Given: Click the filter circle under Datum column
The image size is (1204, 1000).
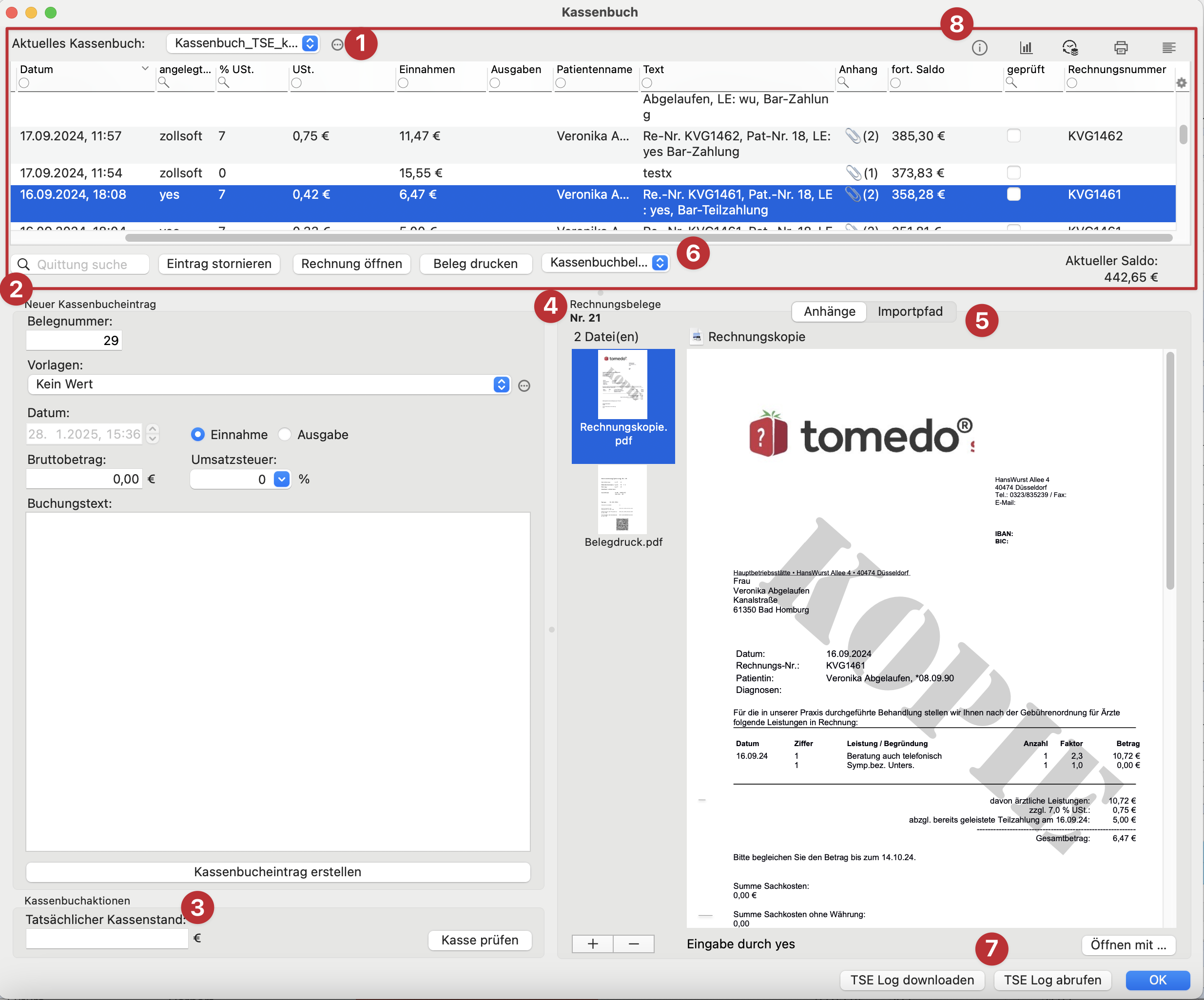Looking at the screenshot, I should click(24, 83).
